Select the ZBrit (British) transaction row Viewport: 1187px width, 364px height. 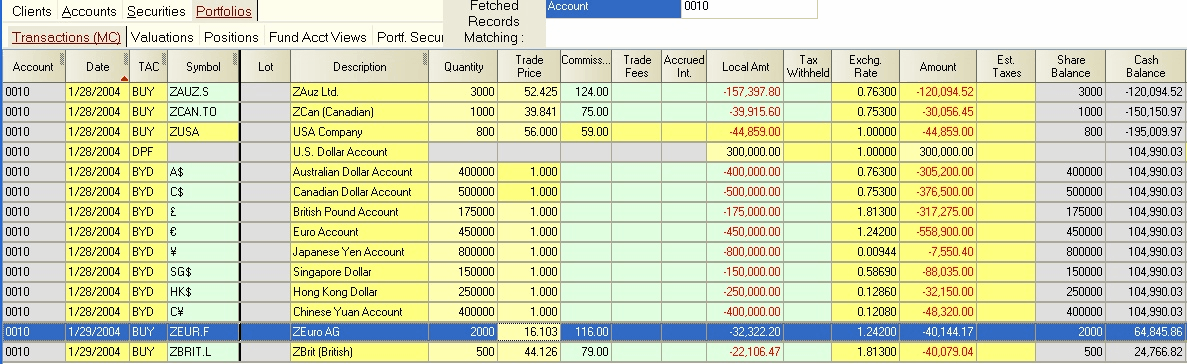(594, 352)
